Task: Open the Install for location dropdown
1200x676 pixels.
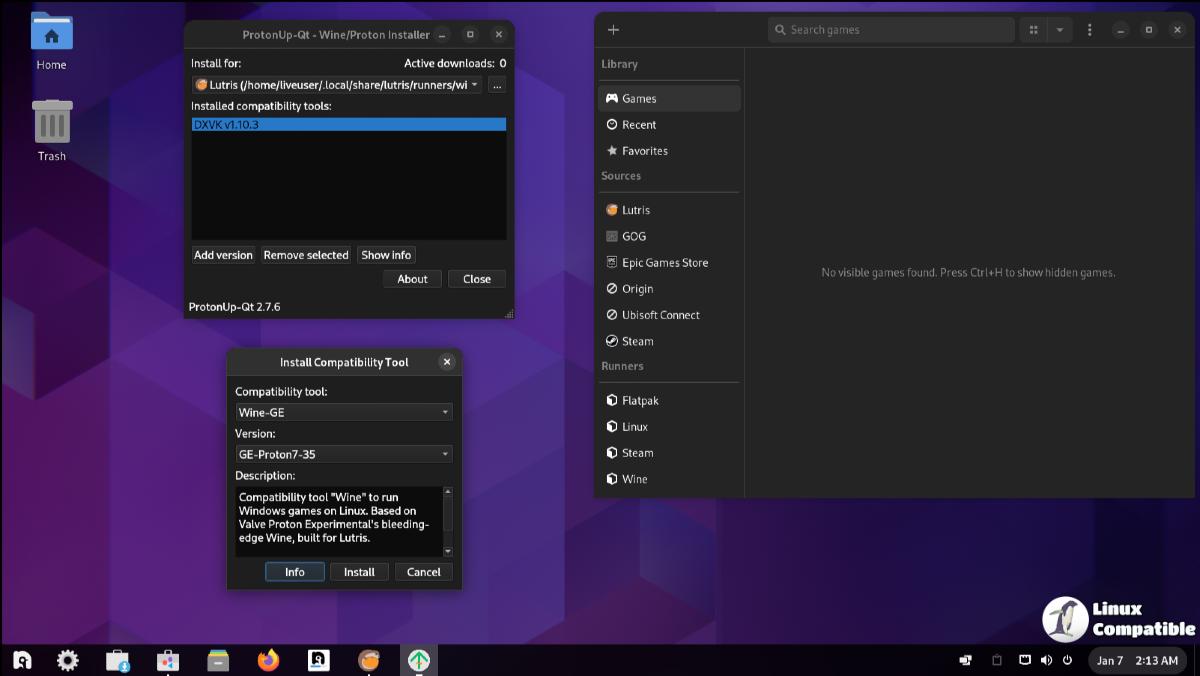Action: [x=337, y=85]
